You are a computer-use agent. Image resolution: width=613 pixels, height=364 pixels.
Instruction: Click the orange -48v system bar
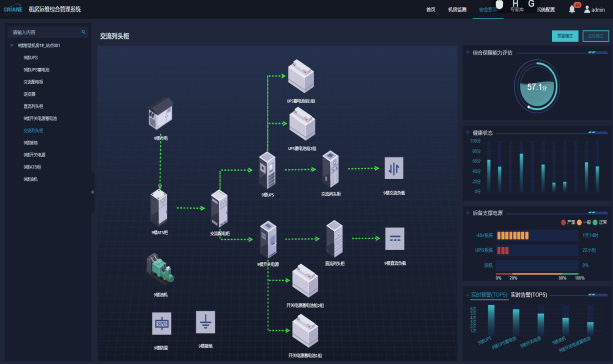[513, 235]
